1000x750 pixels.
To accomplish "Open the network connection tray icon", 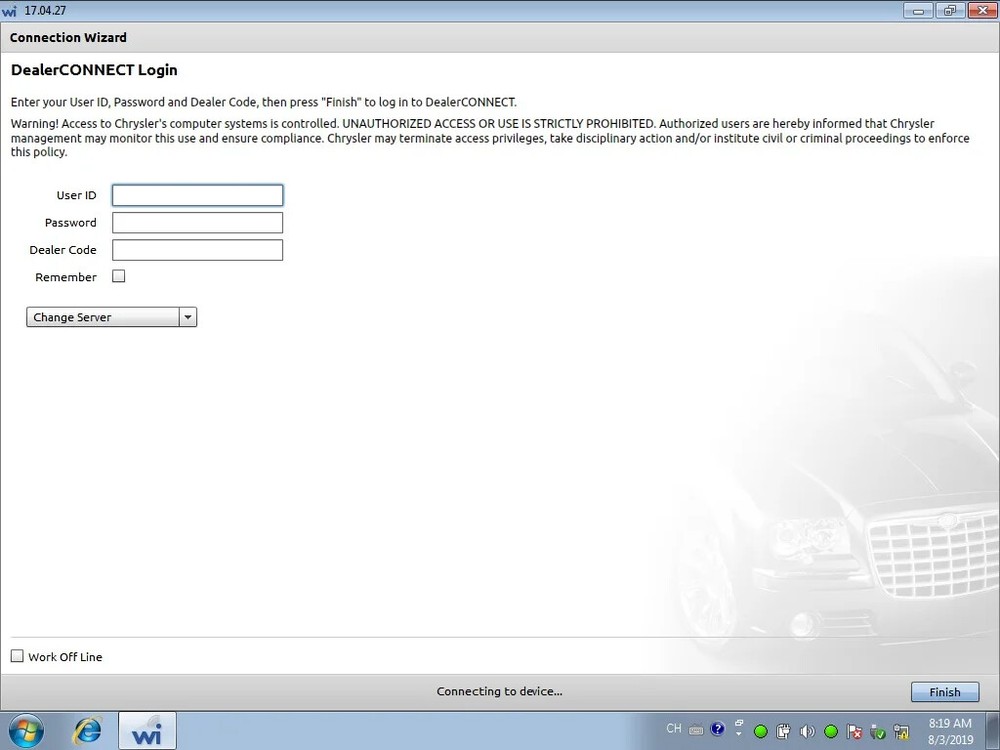I will (901, 732).
